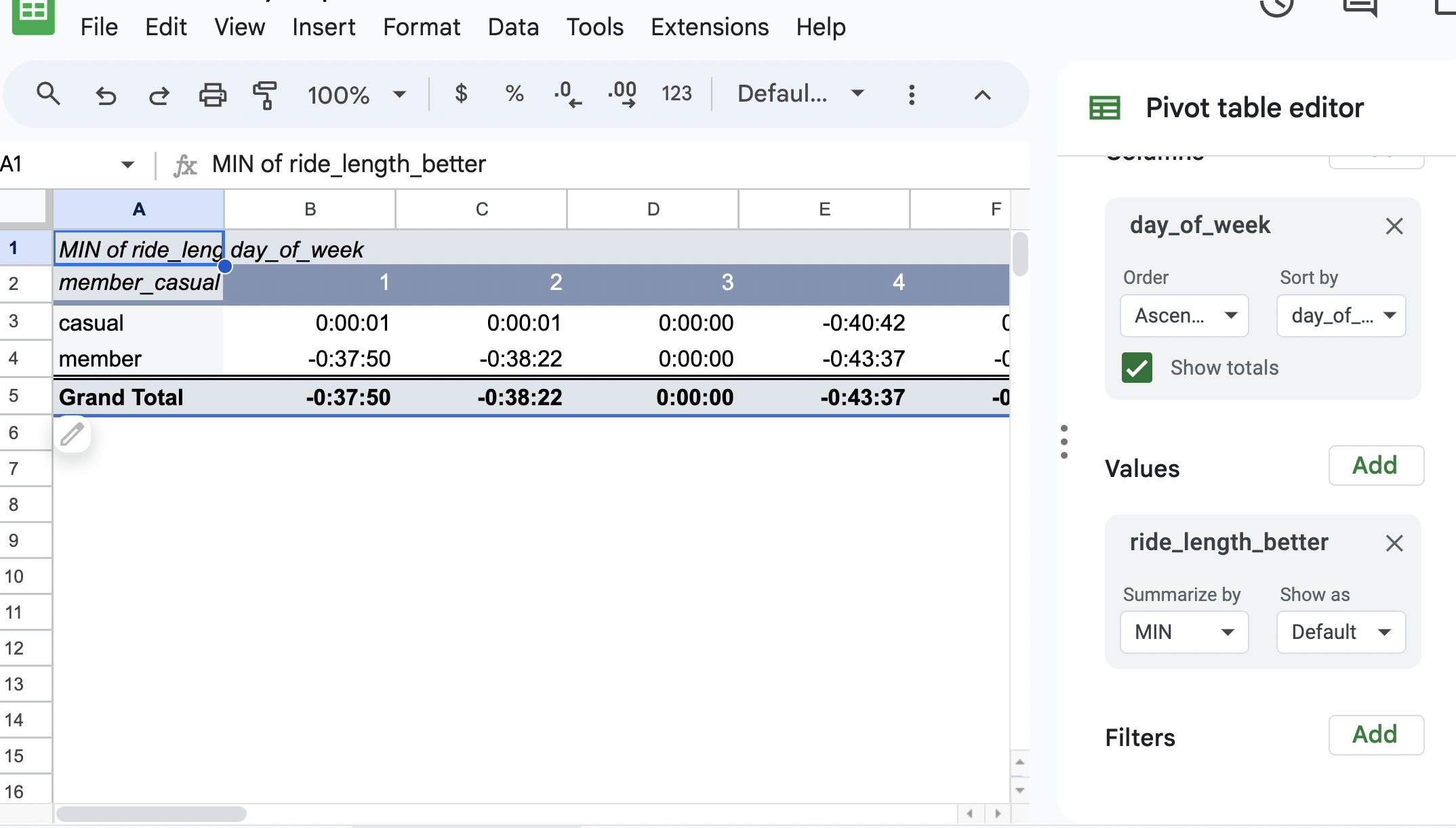Uncheck the Show totals checkbox
This screenshot has width=1456, height=828.
[x=1137, y=368]
